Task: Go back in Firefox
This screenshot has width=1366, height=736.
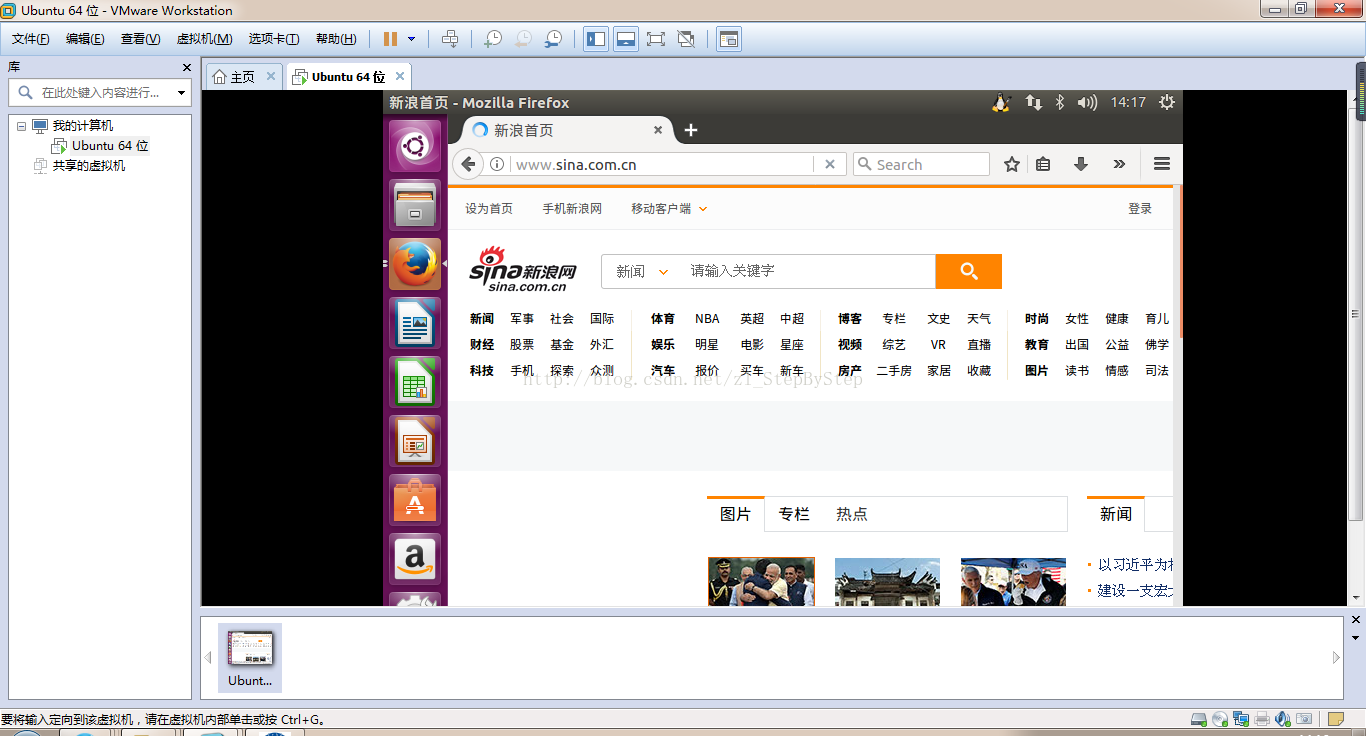Action: pyautogui.click(x=468, y=164)
